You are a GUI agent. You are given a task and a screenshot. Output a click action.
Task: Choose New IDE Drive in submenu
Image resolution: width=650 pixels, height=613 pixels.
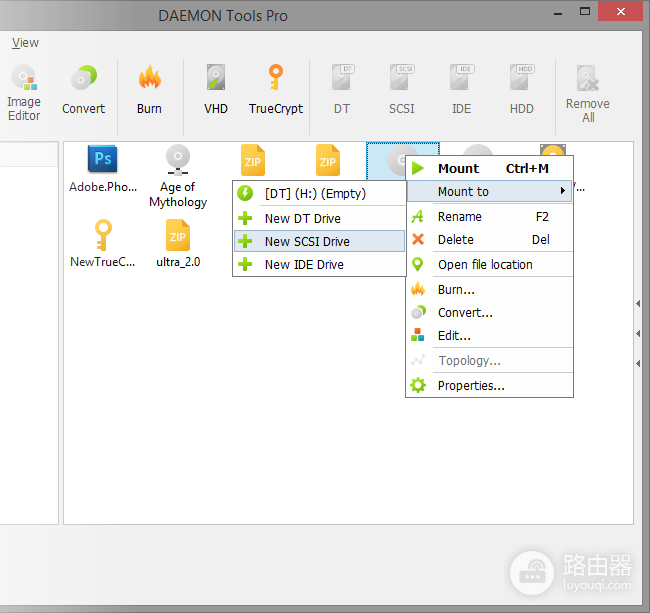tap(319, 264)
